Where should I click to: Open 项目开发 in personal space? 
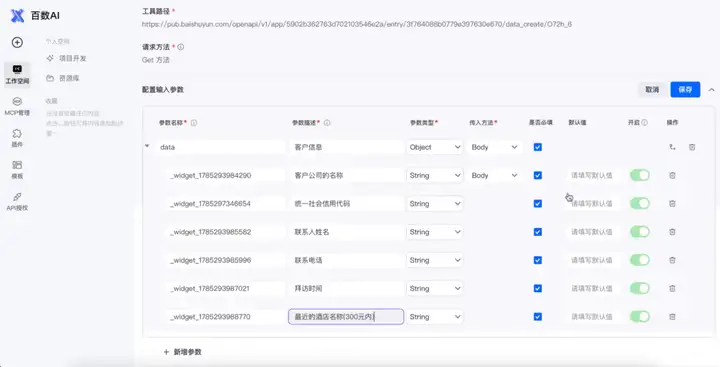pos(67,58)
